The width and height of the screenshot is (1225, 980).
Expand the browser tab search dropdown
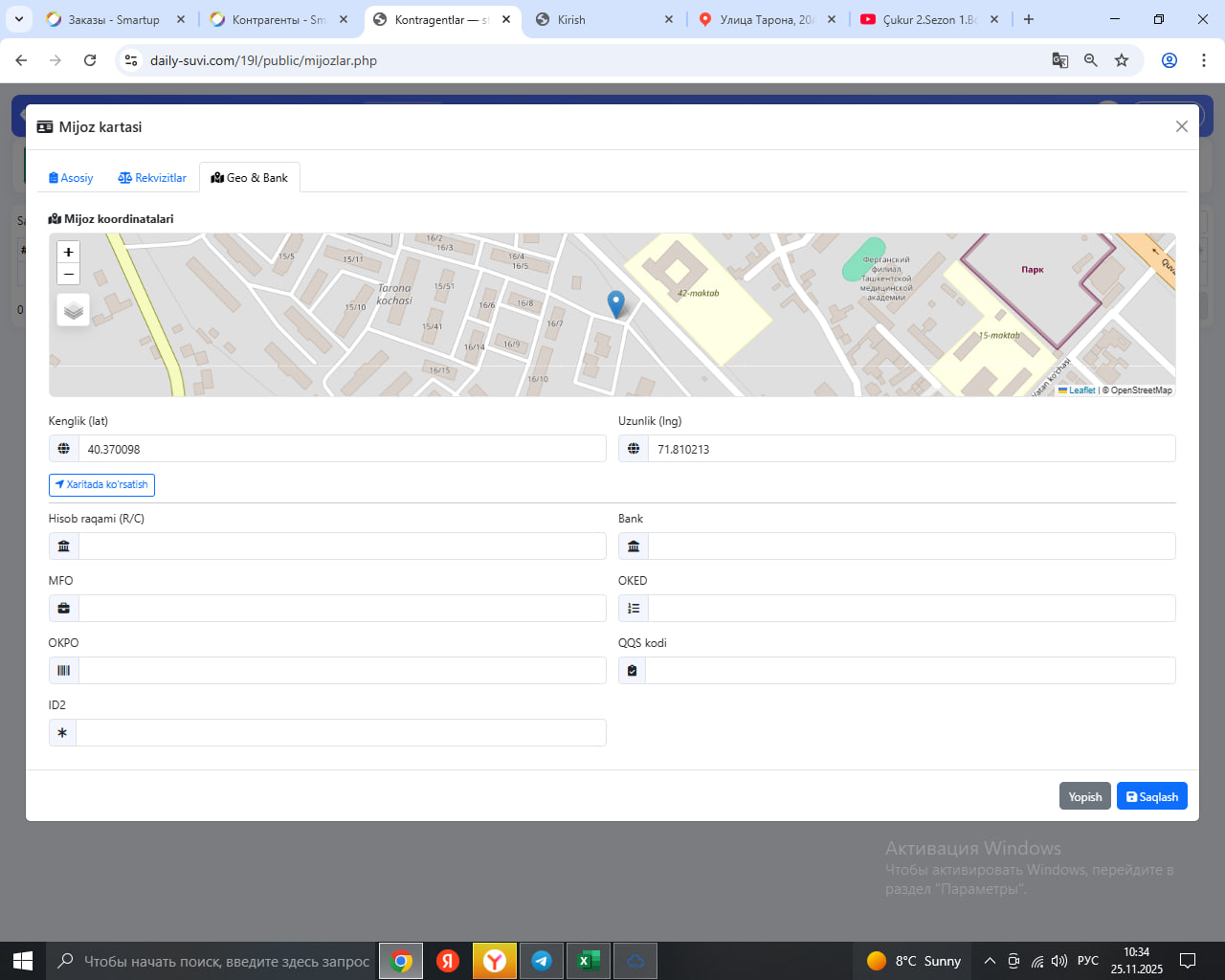(x=19, y=19)
